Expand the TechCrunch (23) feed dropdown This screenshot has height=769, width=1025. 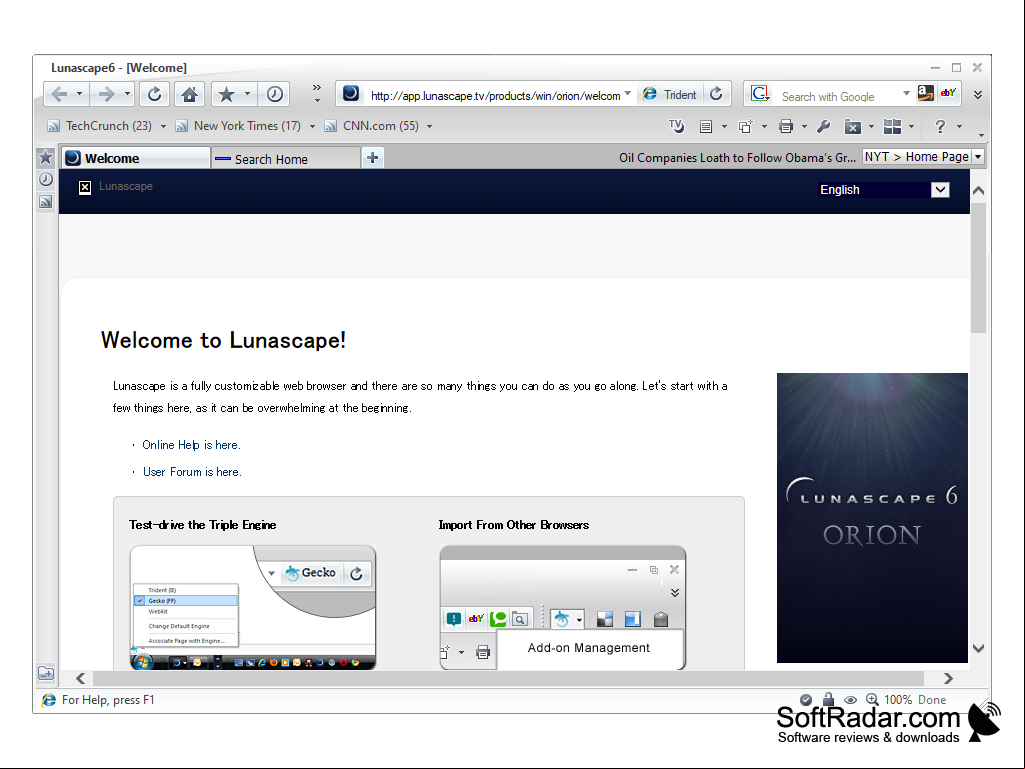click(163, 126)
